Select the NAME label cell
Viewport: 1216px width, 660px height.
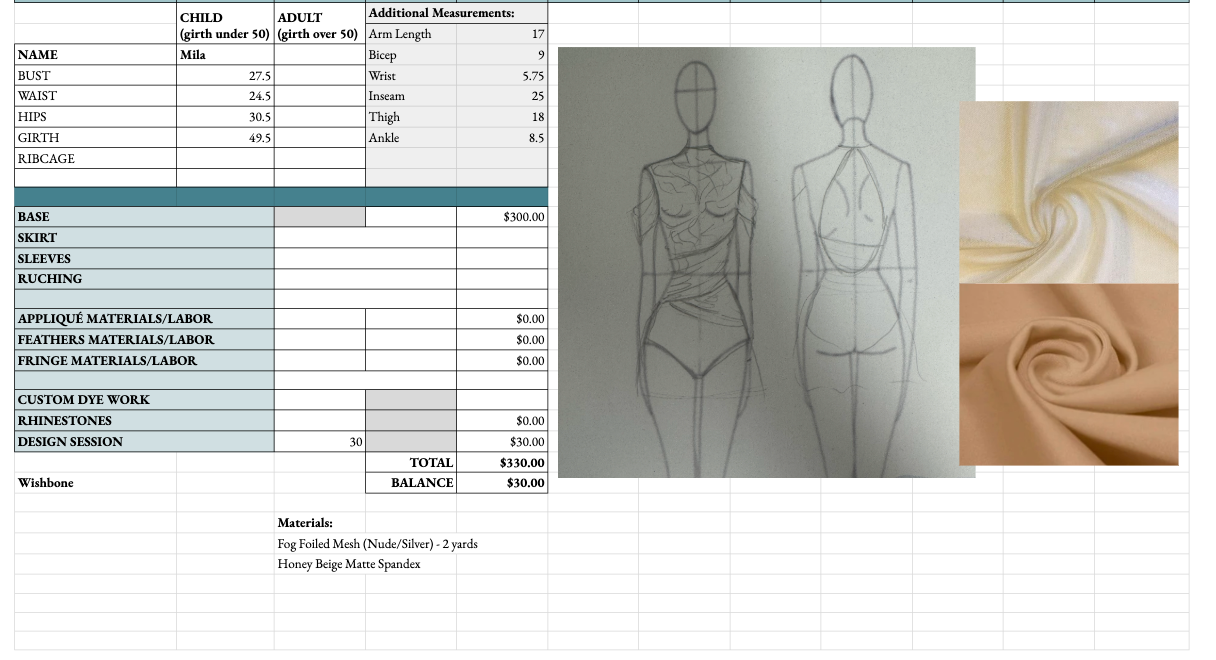[x=96, y=55]
